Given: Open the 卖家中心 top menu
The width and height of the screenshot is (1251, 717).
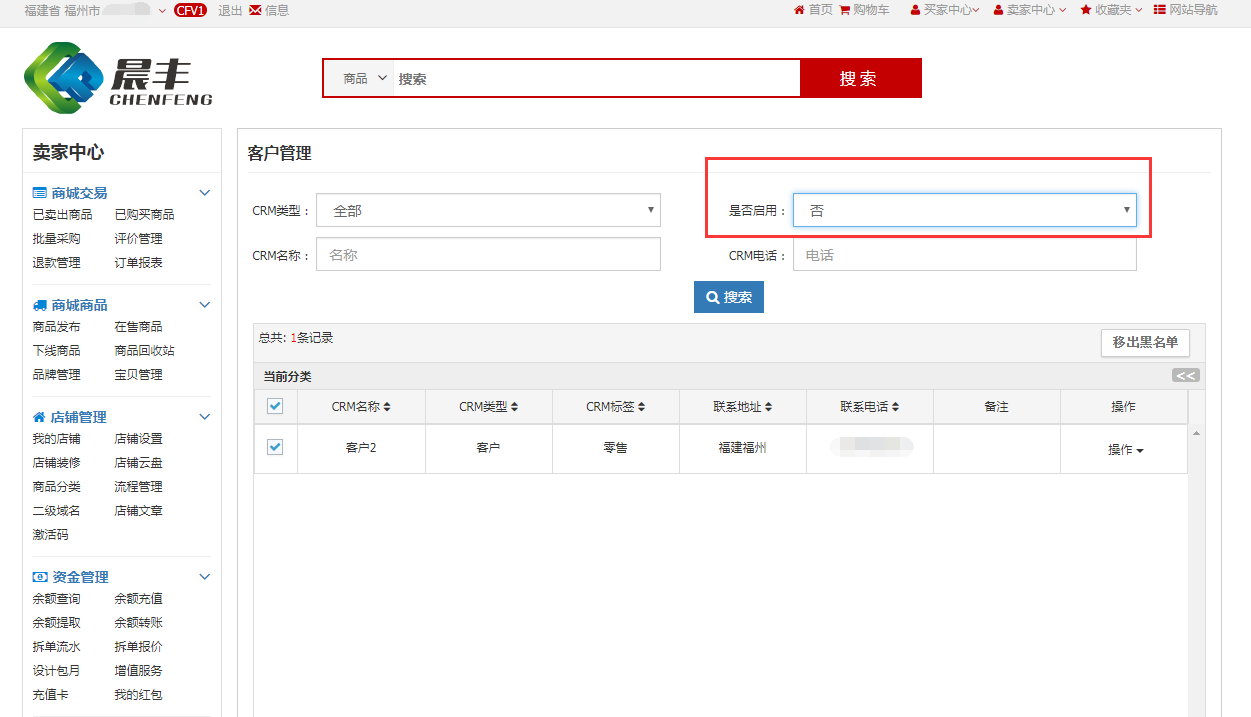Looking at the screenshot, I should pyautogui.click(x=1030, y=10).
